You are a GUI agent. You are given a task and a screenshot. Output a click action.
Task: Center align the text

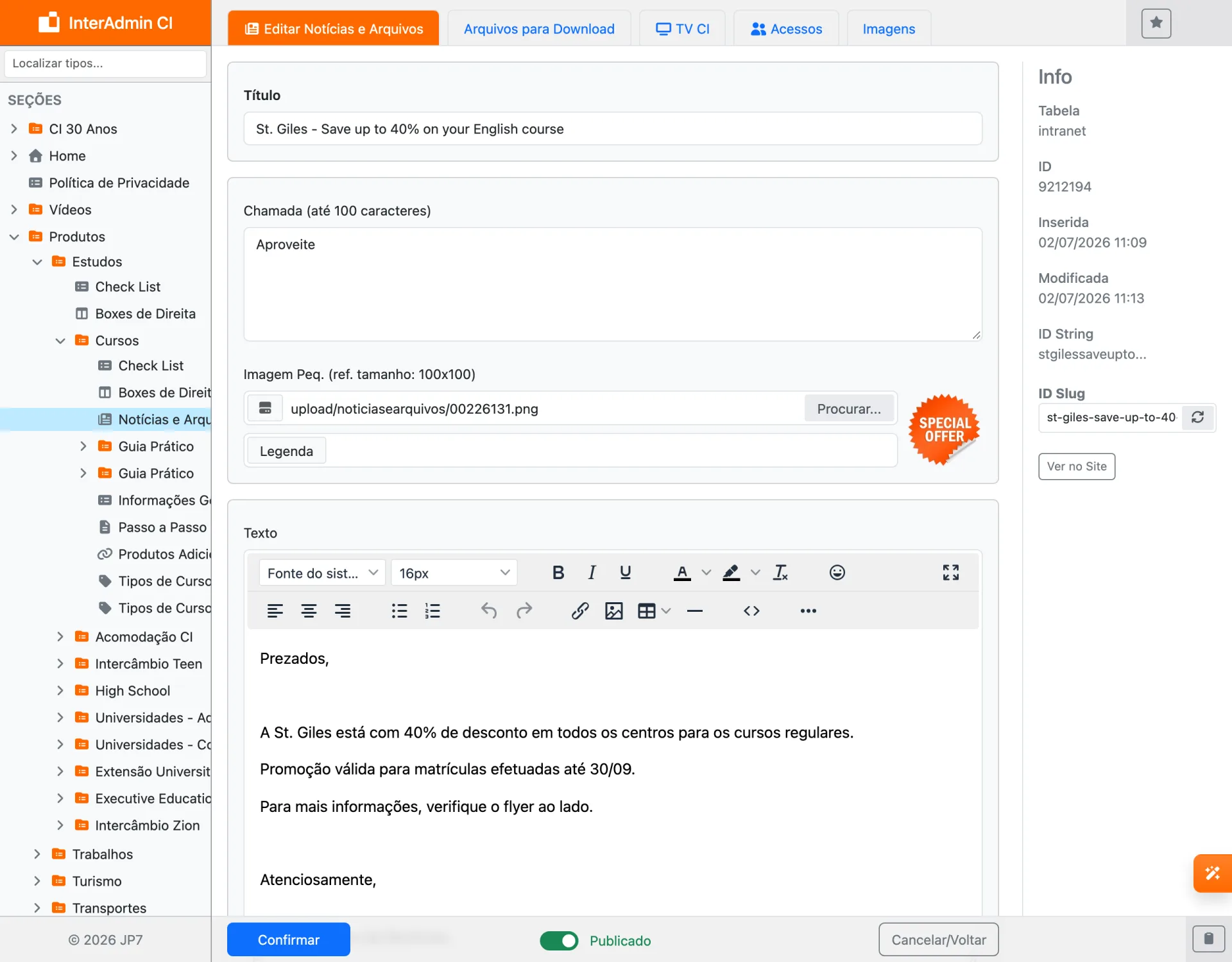pyautogui.click(x=309, y=611)
